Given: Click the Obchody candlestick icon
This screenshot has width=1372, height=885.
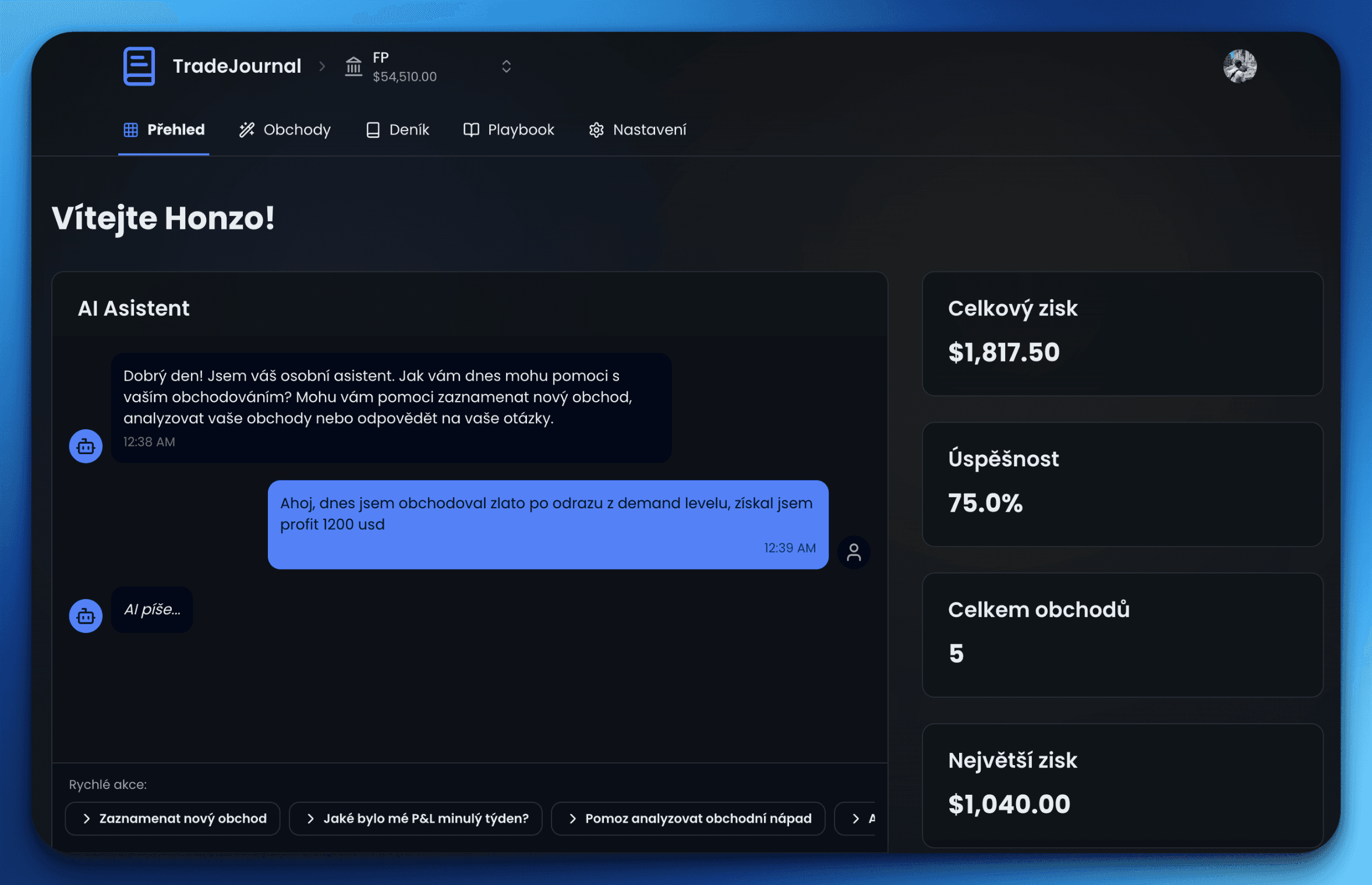Looking at the screenshot, I should 247,129.
